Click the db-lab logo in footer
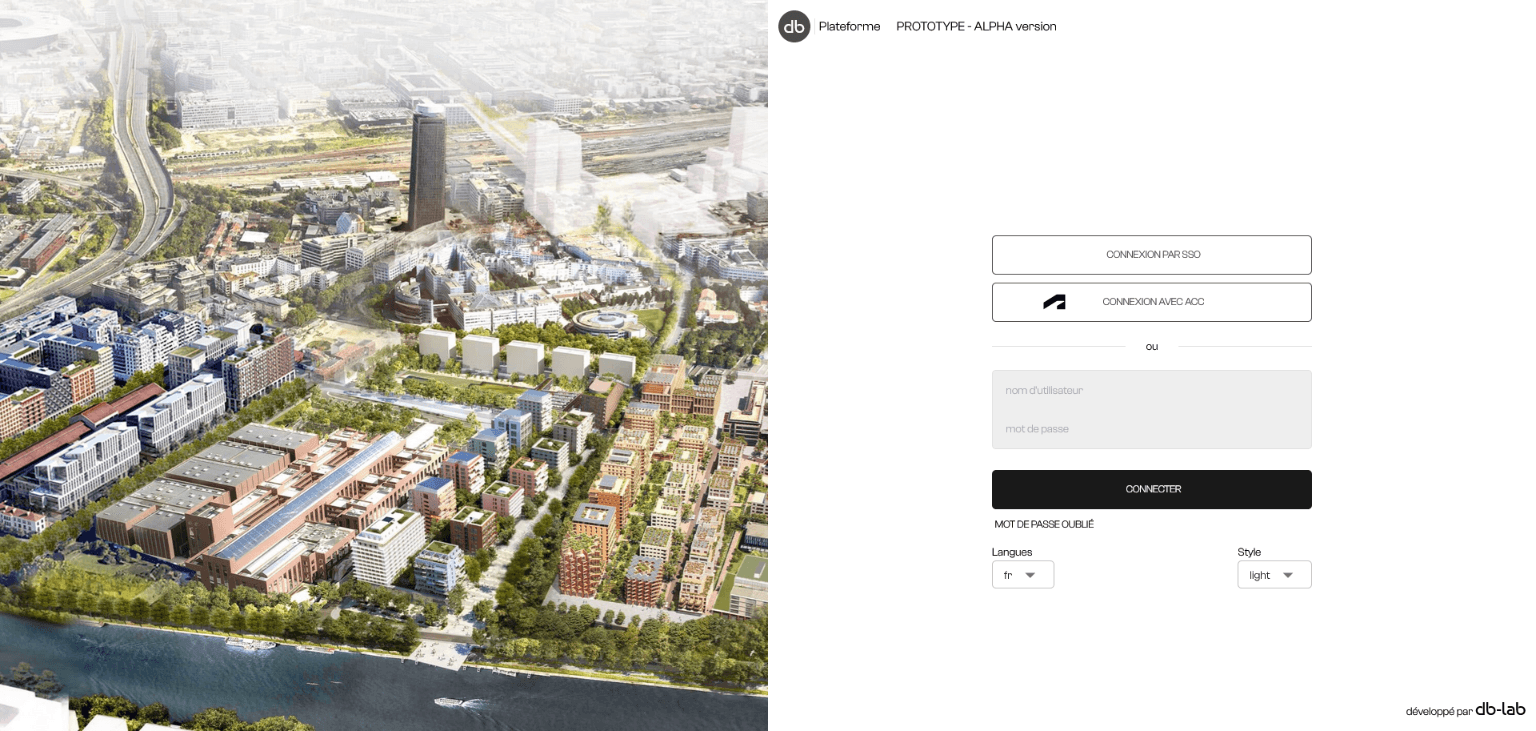The image size is (1536, 731). 1500,709
